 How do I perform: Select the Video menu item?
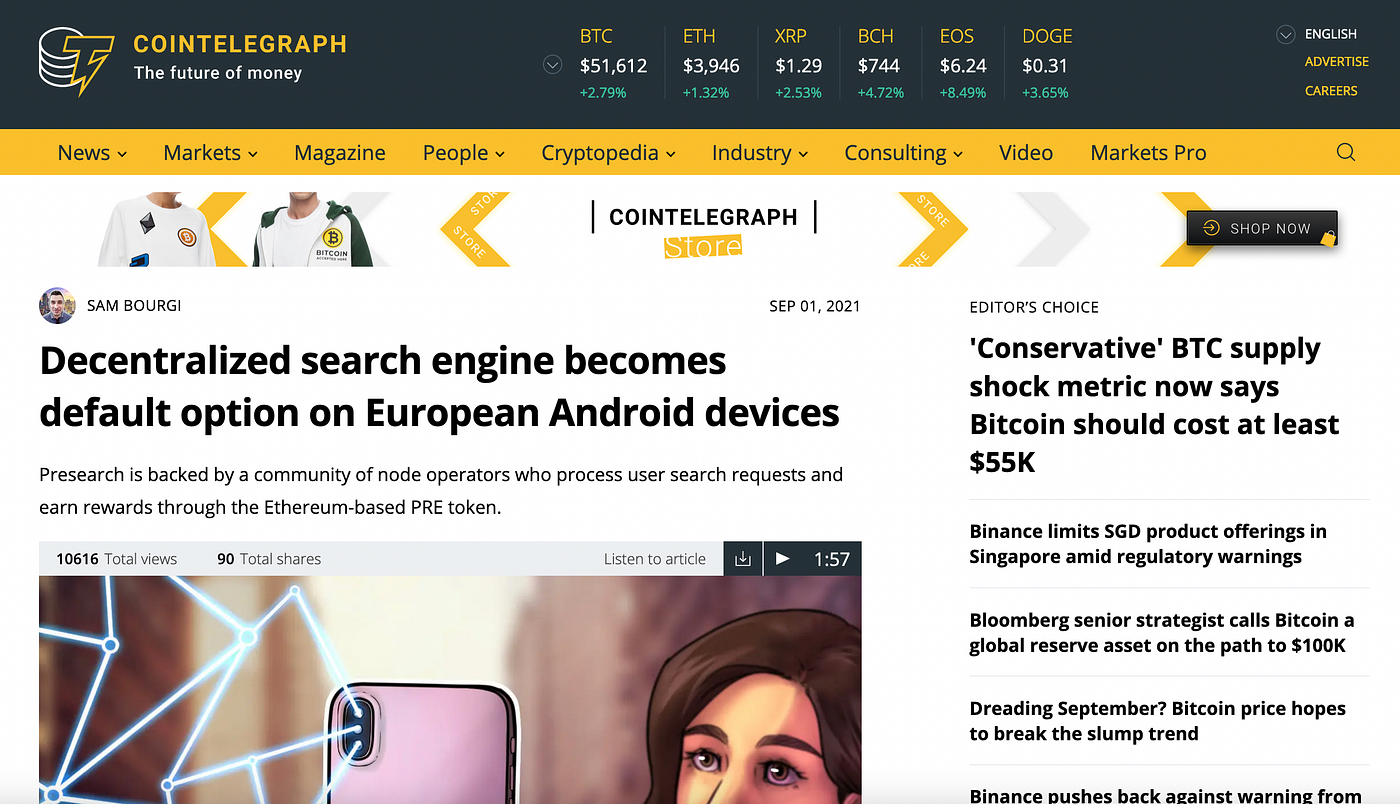tap(1026, 153)
